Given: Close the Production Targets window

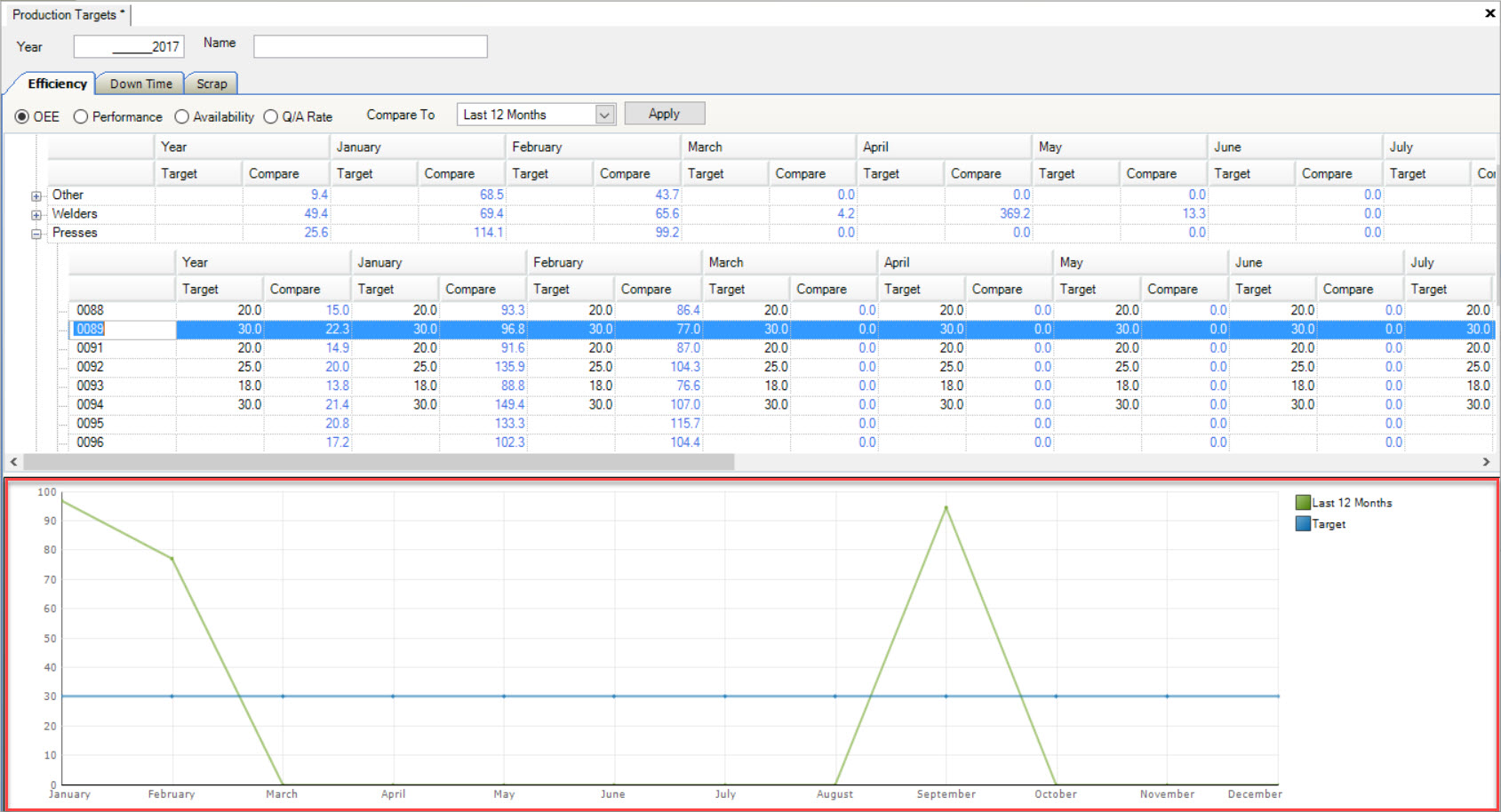Looking at the screenshot, I should 1489,13.
